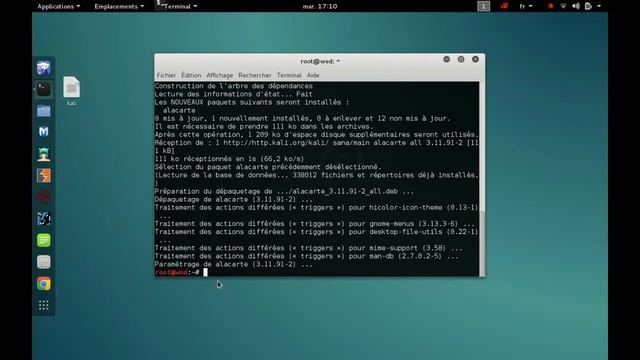
Task: Click the 'Paramétrage de alacarte (3.11.91-2)' line
Action: click(233, 264)
